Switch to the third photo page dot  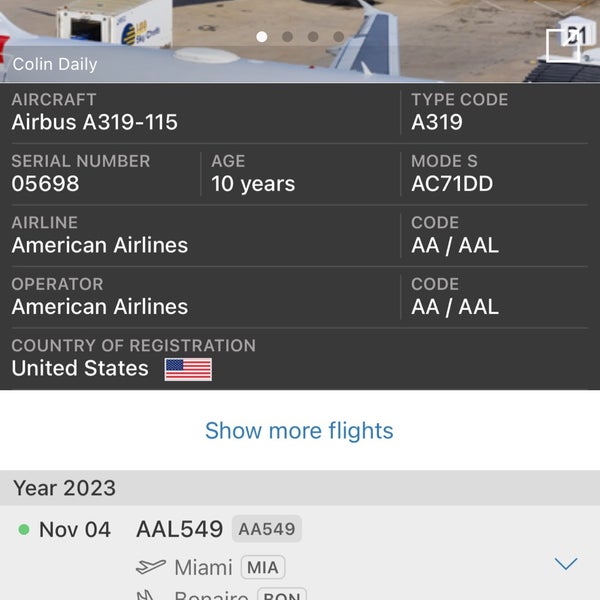[x=313, y=37]
